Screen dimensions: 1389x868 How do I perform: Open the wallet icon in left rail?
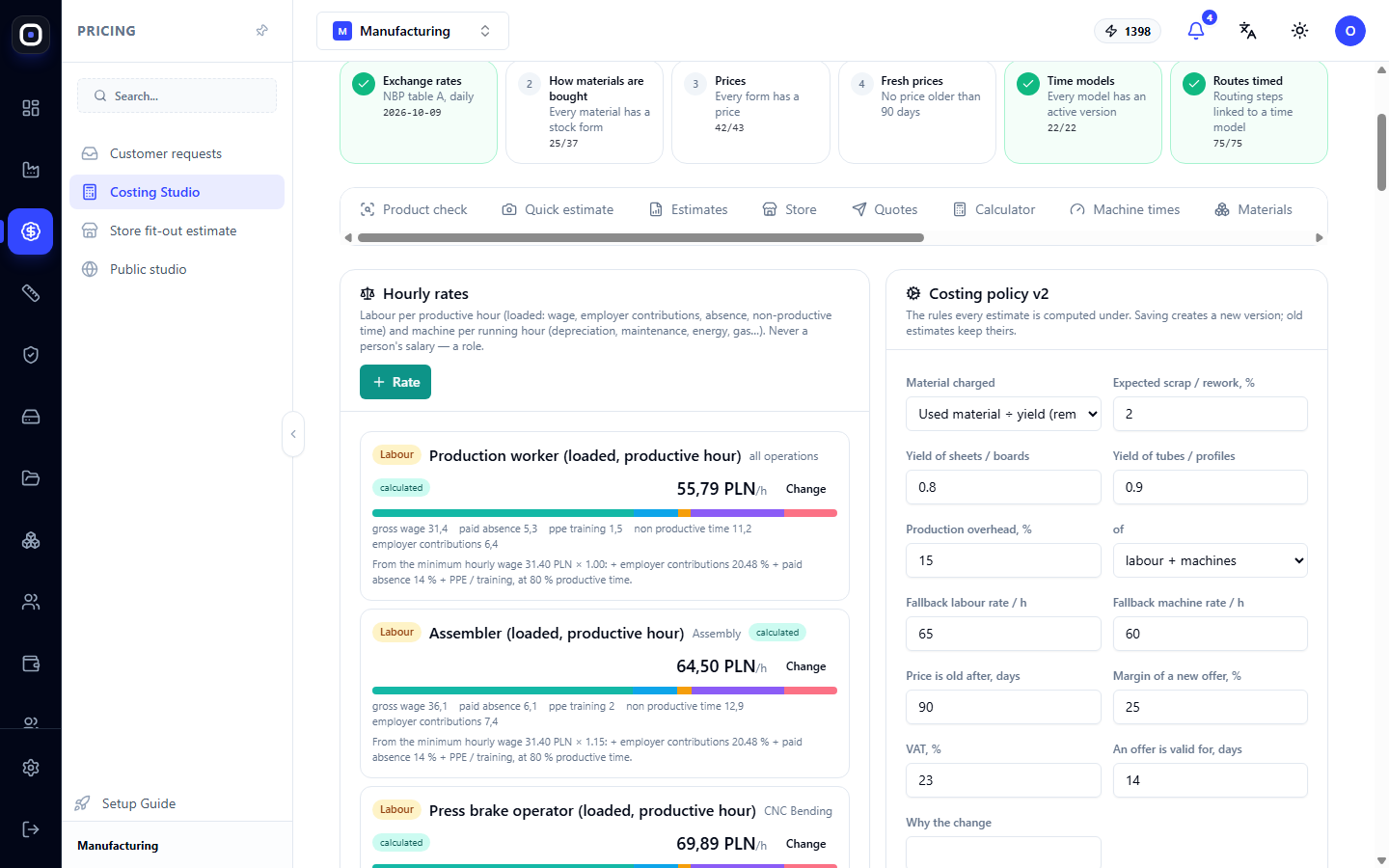pyautogui.click(x=31, y=664)
